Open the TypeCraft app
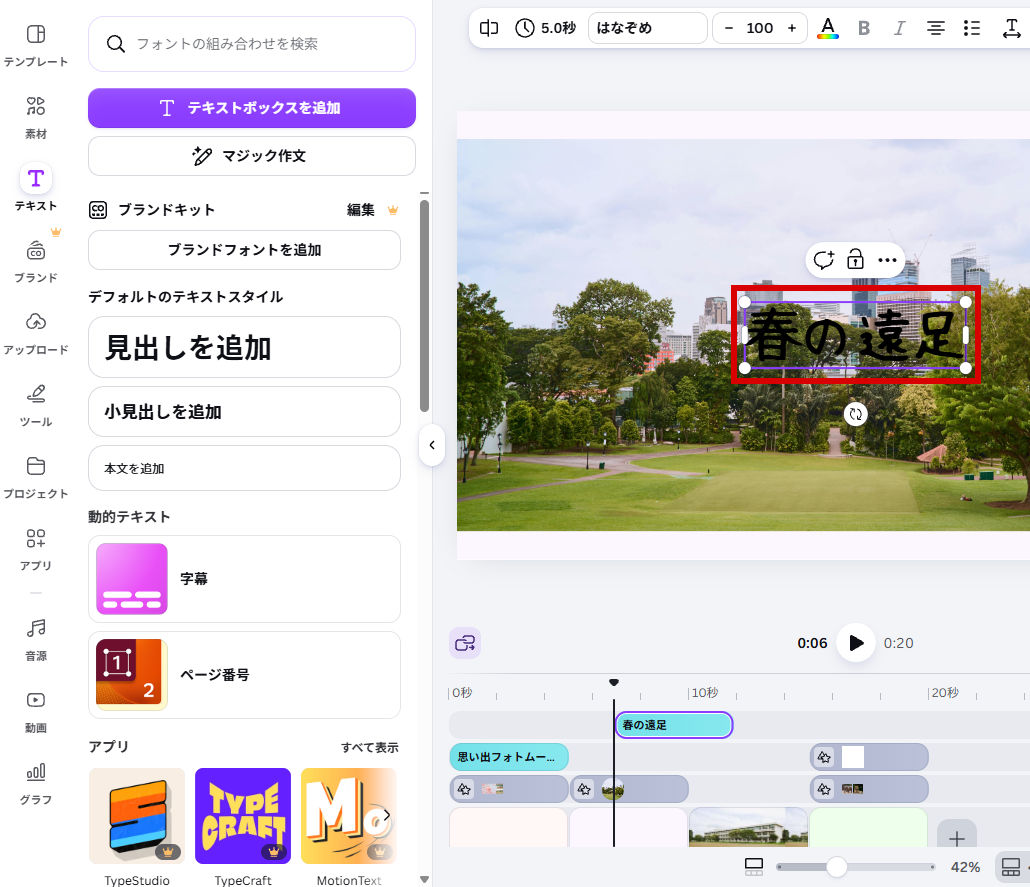The width and height of the screenshot is (1030, 887). pyautogui.click(x=242, y=815)
